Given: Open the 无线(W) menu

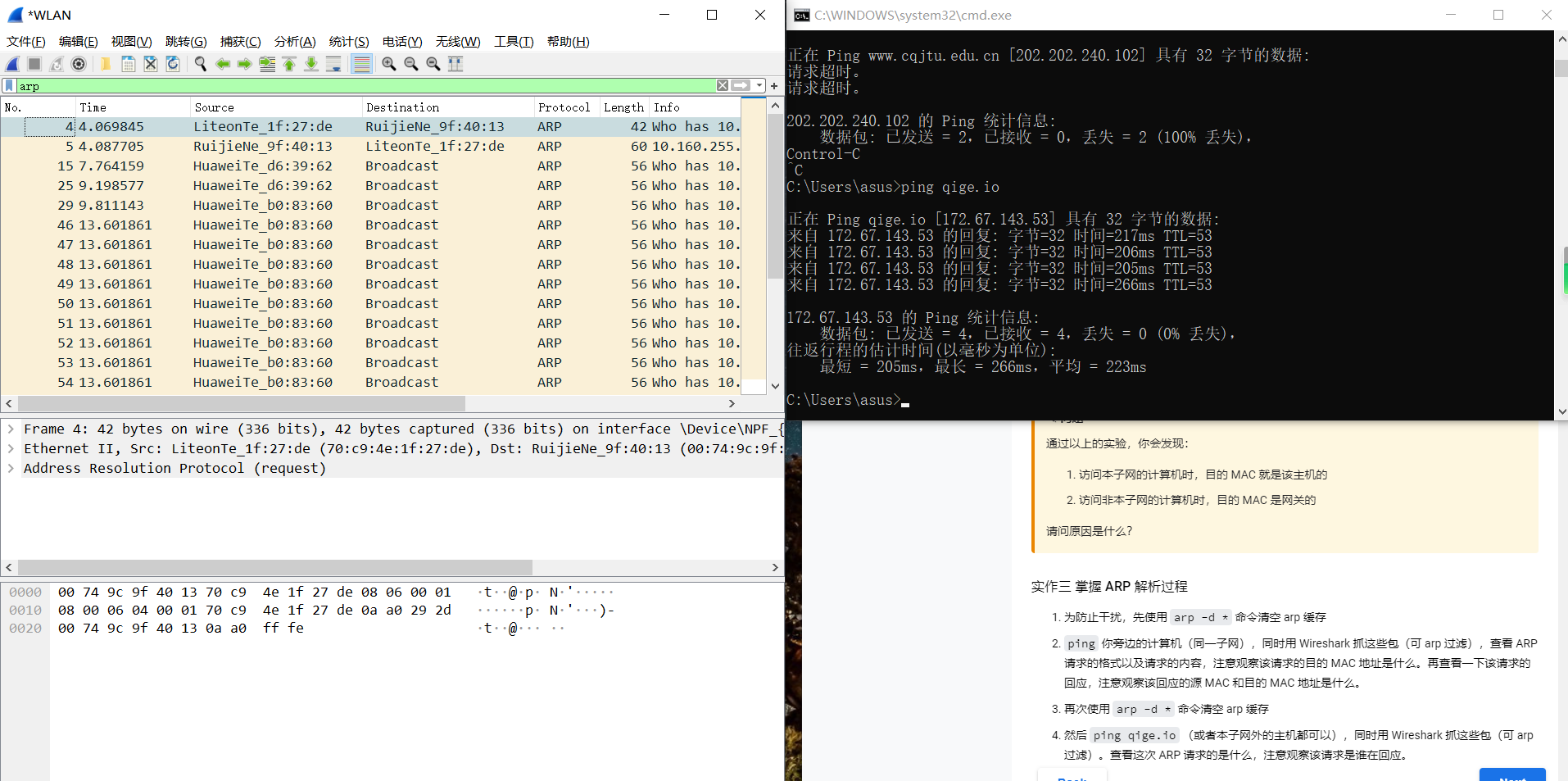Looking at the screenshot, I should [x=458, y=42].
